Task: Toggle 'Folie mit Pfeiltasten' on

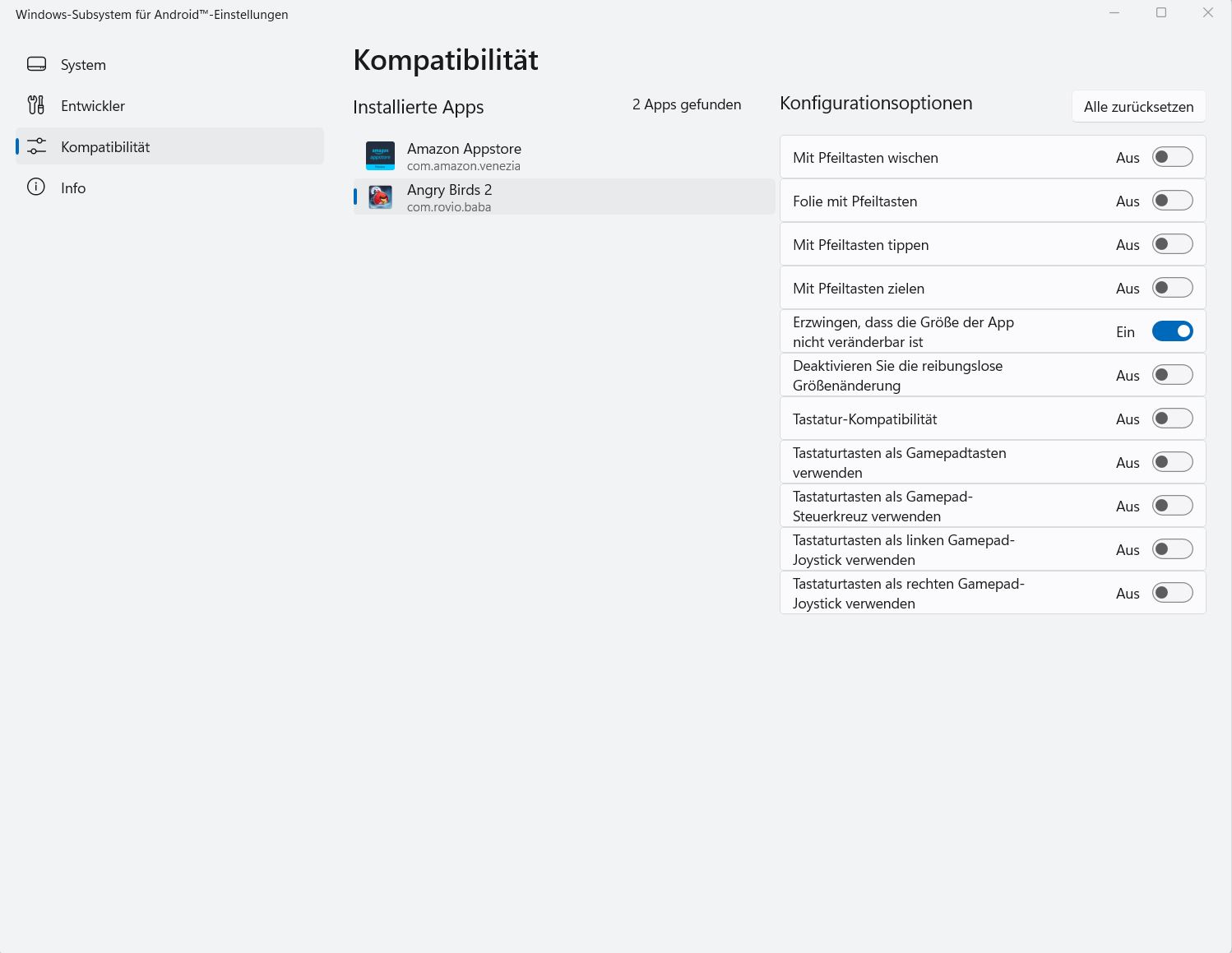Action: 1172,201
